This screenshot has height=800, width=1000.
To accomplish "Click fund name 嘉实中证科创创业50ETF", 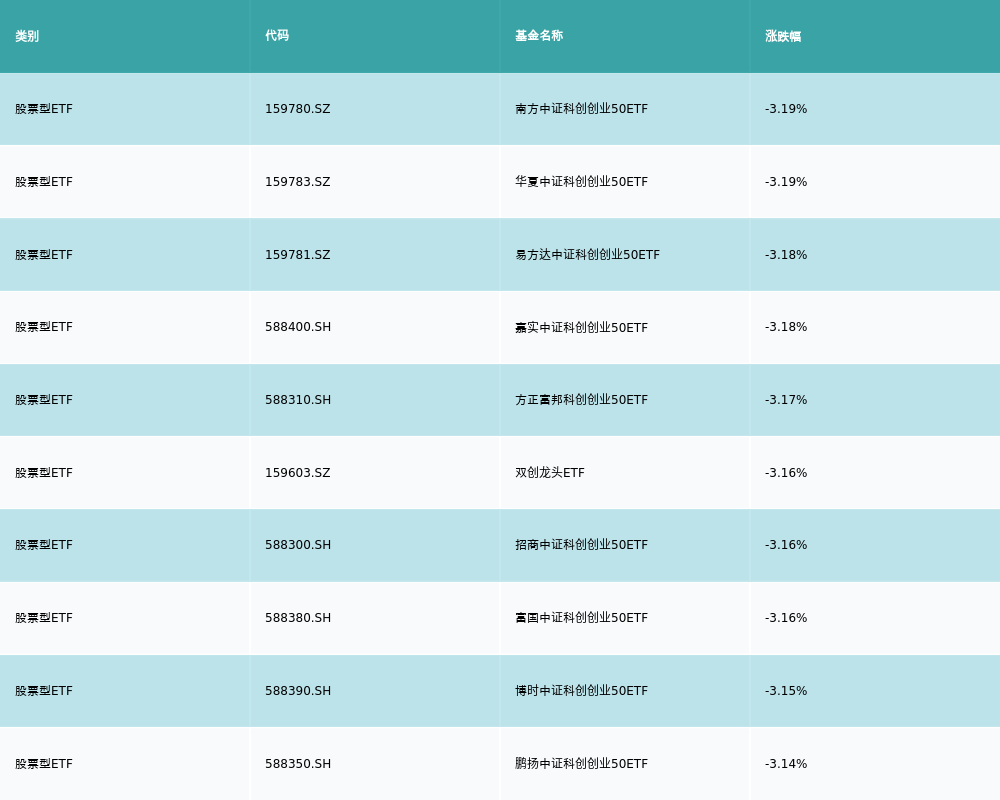I will [582, 327].
